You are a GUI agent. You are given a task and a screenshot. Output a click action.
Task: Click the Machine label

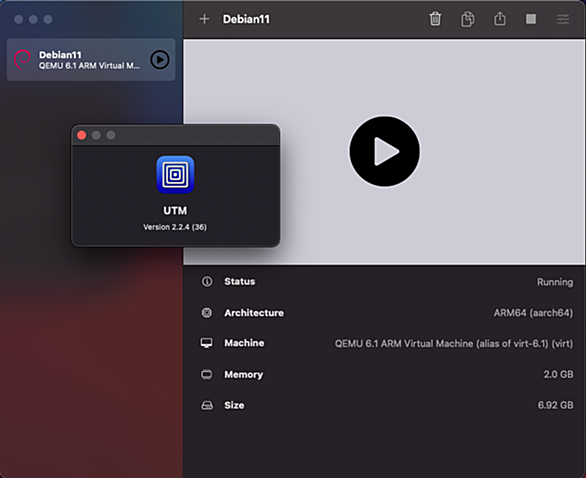tap(244, 343)
